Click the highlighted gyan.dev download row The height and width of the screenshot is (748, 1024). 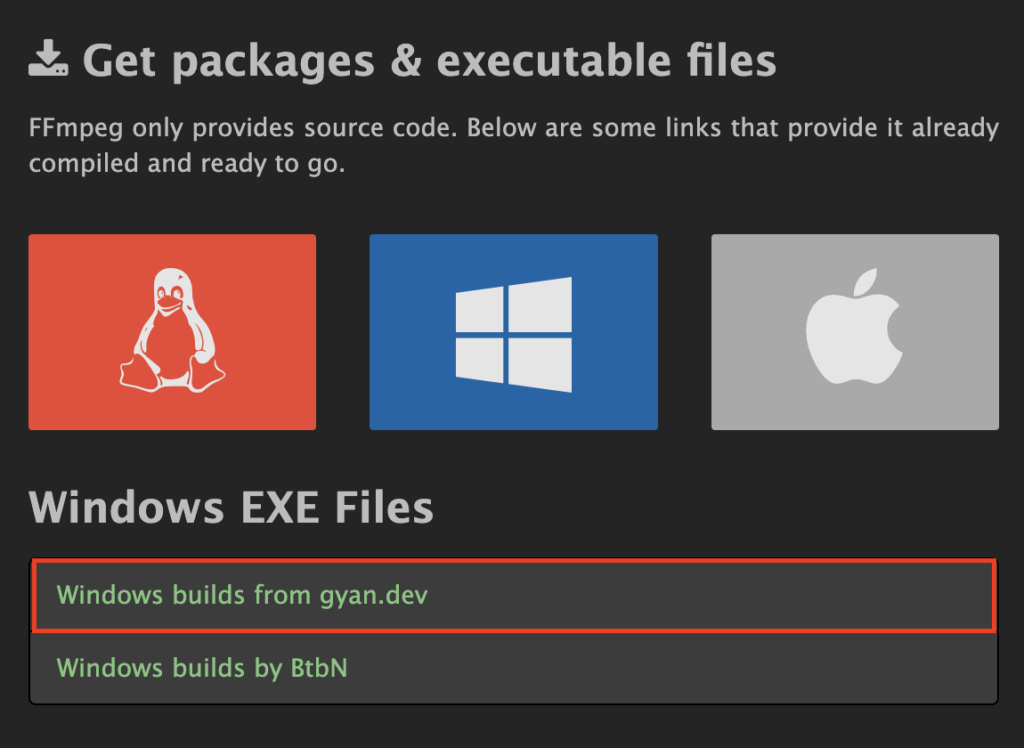[512, 595]
